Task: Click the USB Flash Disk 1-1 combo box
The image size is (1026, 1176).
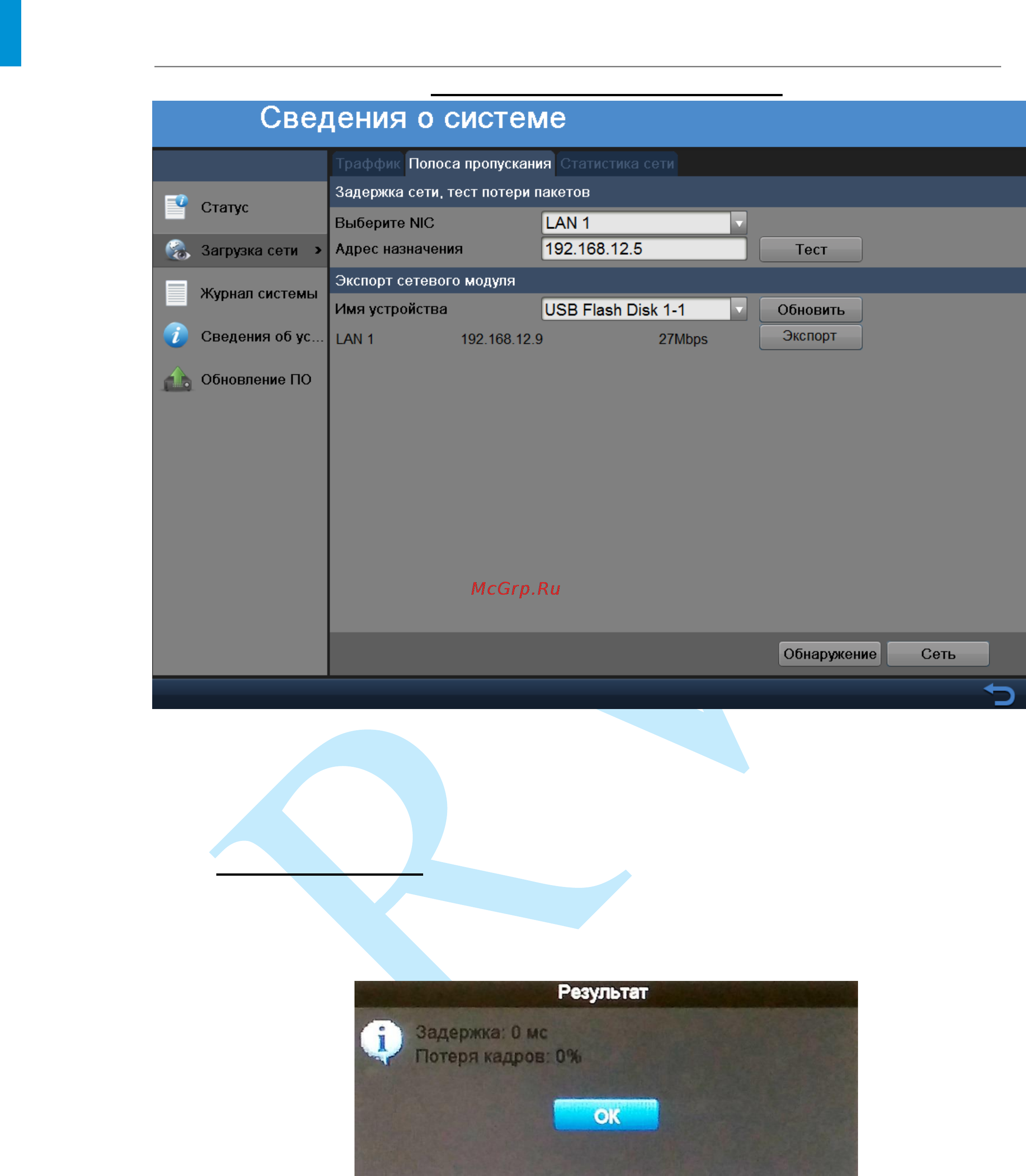Action: pos(644,310)
